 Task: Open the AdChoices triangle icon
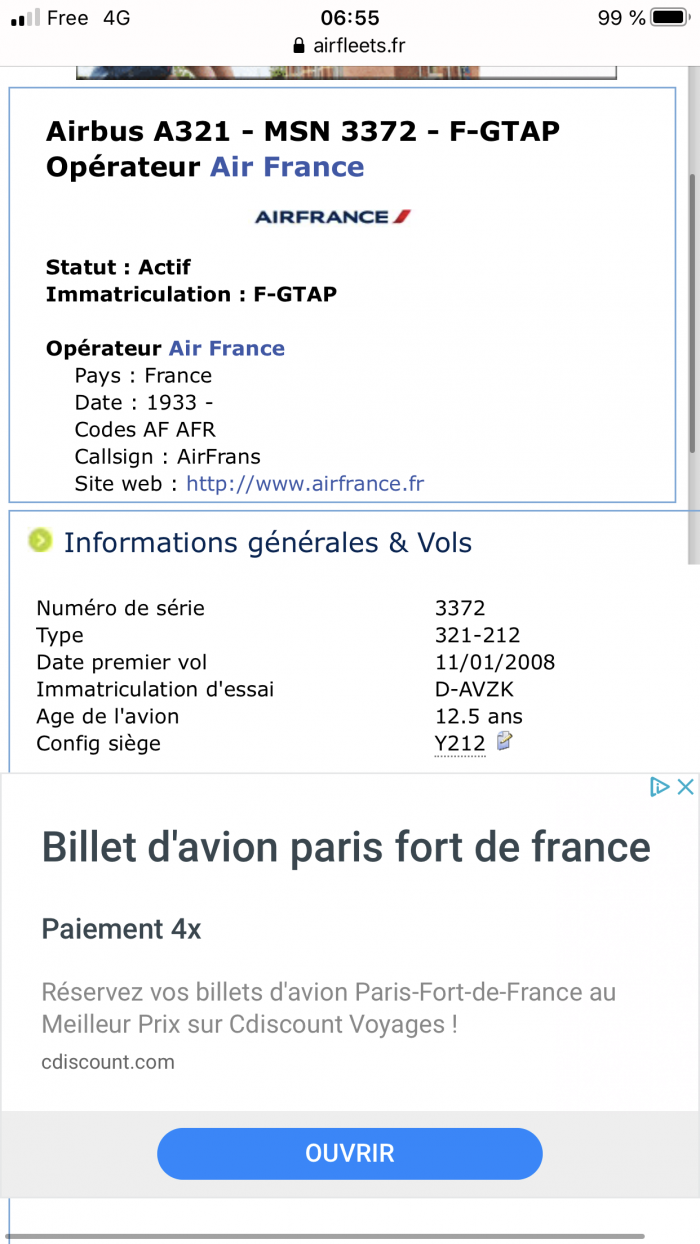pos(659,787)
